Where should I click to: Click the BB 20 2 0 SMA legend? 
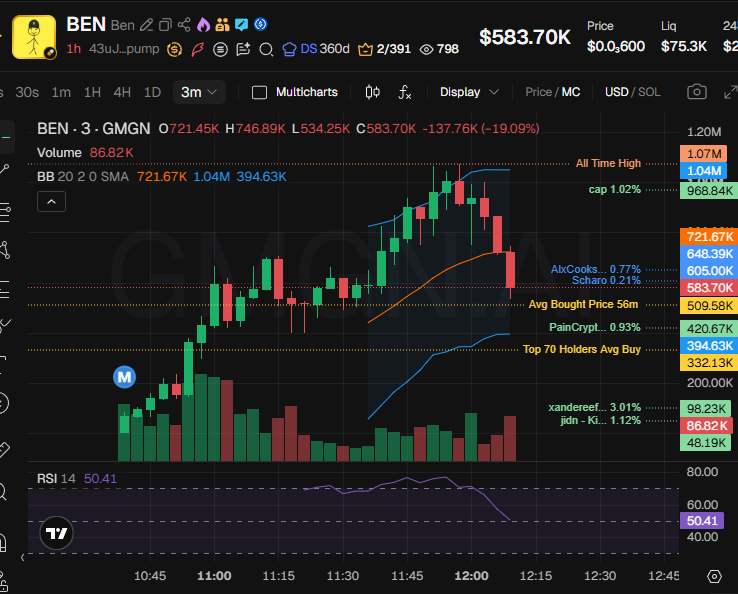pyautogui.click(x=83, y=177)
